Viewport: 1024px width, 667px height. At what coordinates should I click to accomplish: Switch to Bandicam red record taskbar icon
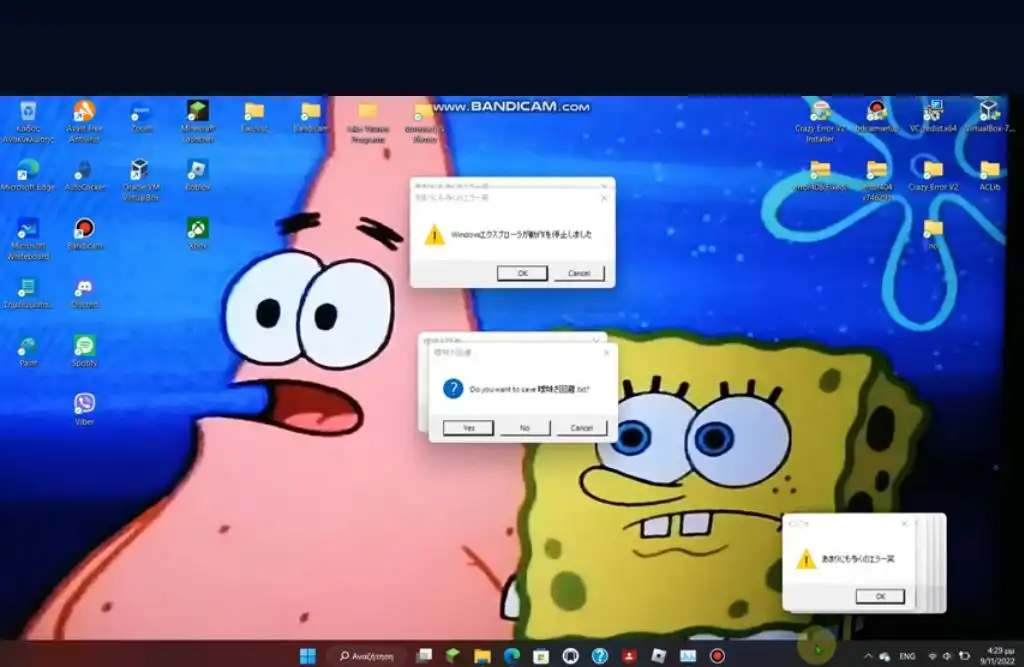tap(717, 655)
